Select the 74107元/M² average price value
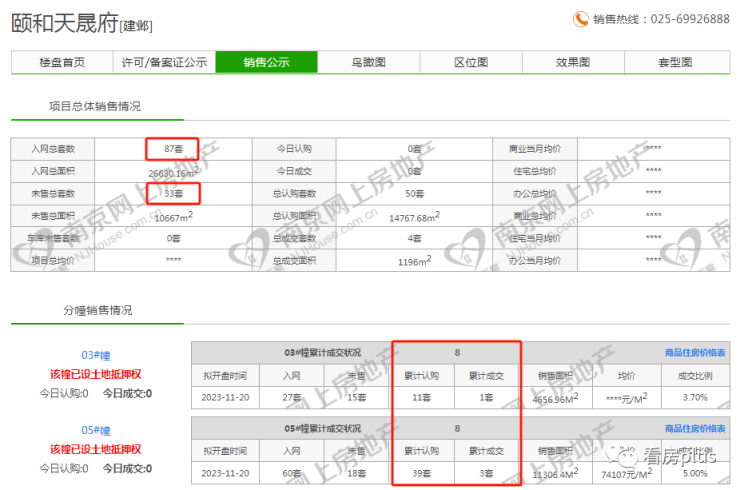This screenshot has height=490, width=740. click(x=626, y=474)
